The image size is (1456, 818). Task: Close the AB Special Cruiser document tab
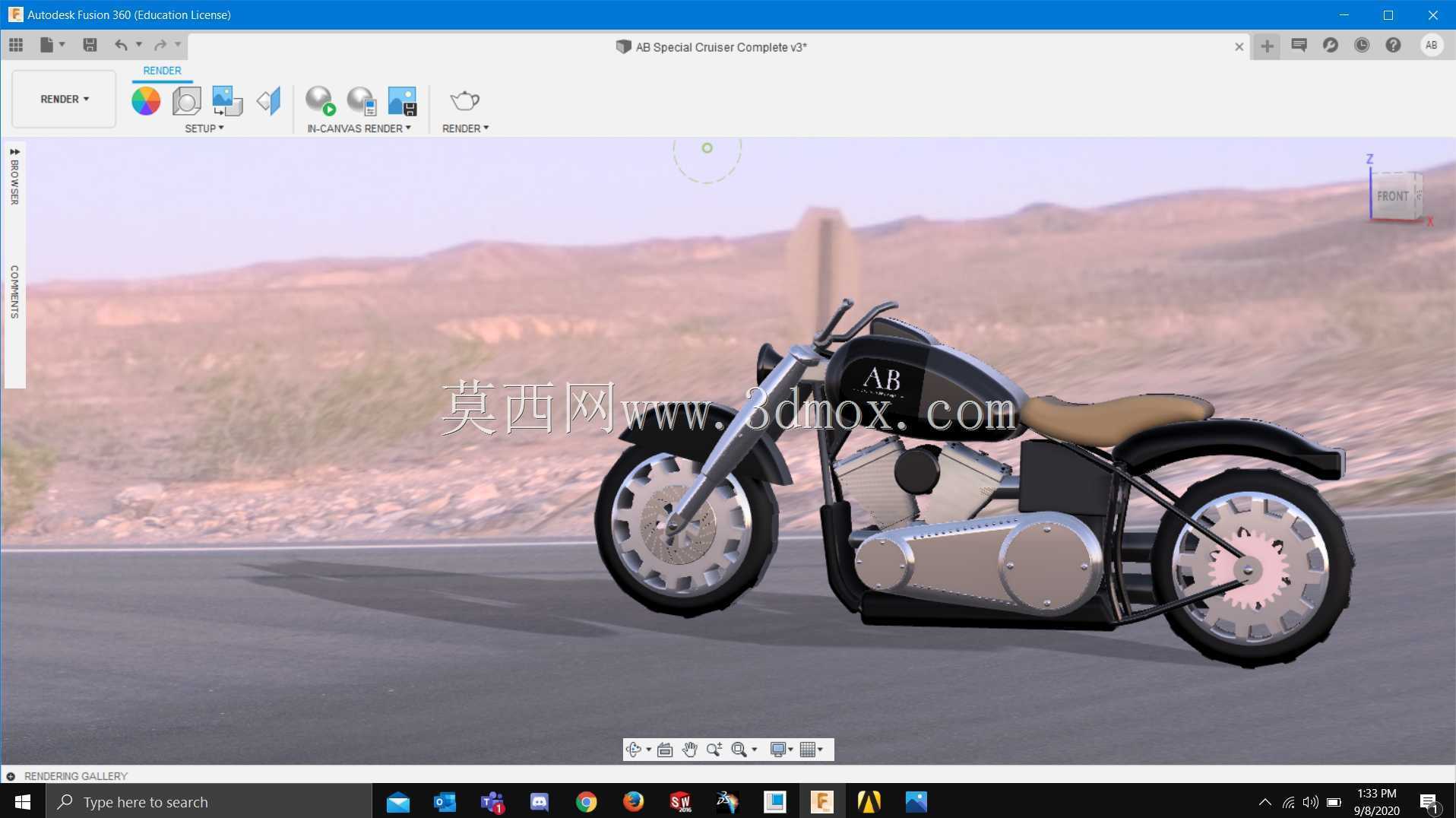point(1239,47)
